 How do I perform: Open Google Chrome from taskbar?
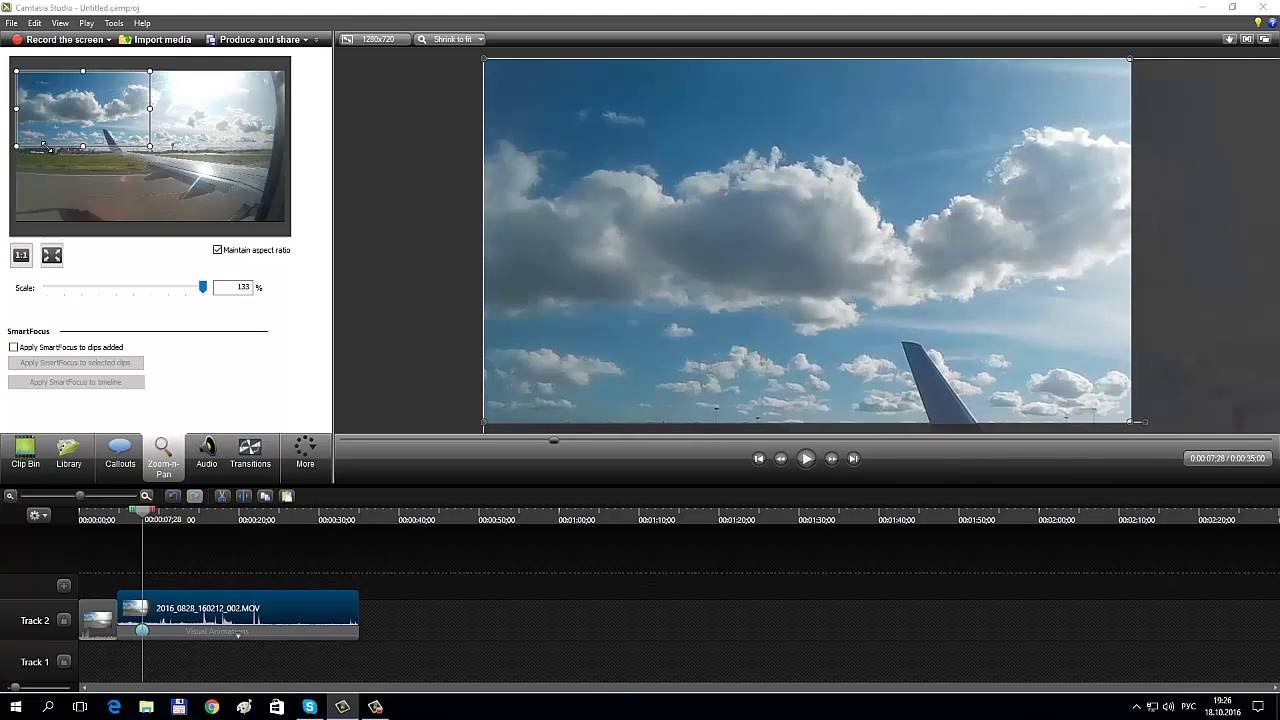click(x=212, y=707)
